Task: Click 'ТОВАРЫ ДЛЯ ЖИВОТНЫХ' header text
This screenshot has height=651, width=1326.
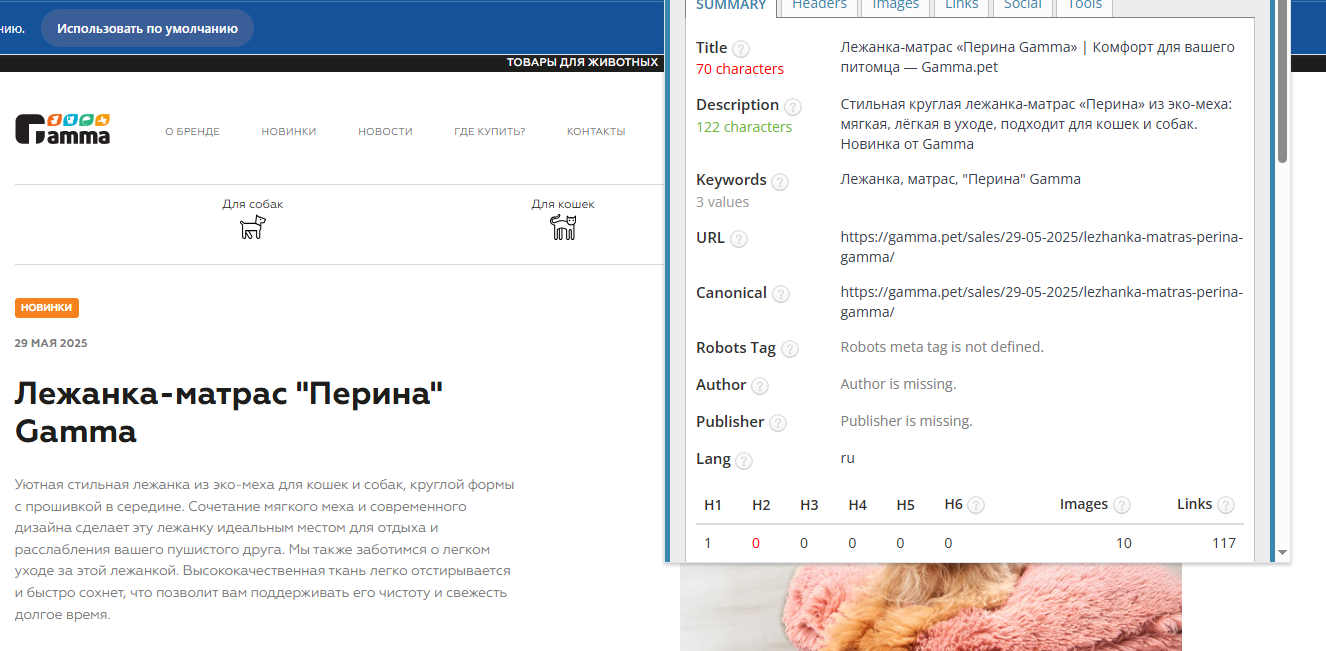Action: (582, 62)
